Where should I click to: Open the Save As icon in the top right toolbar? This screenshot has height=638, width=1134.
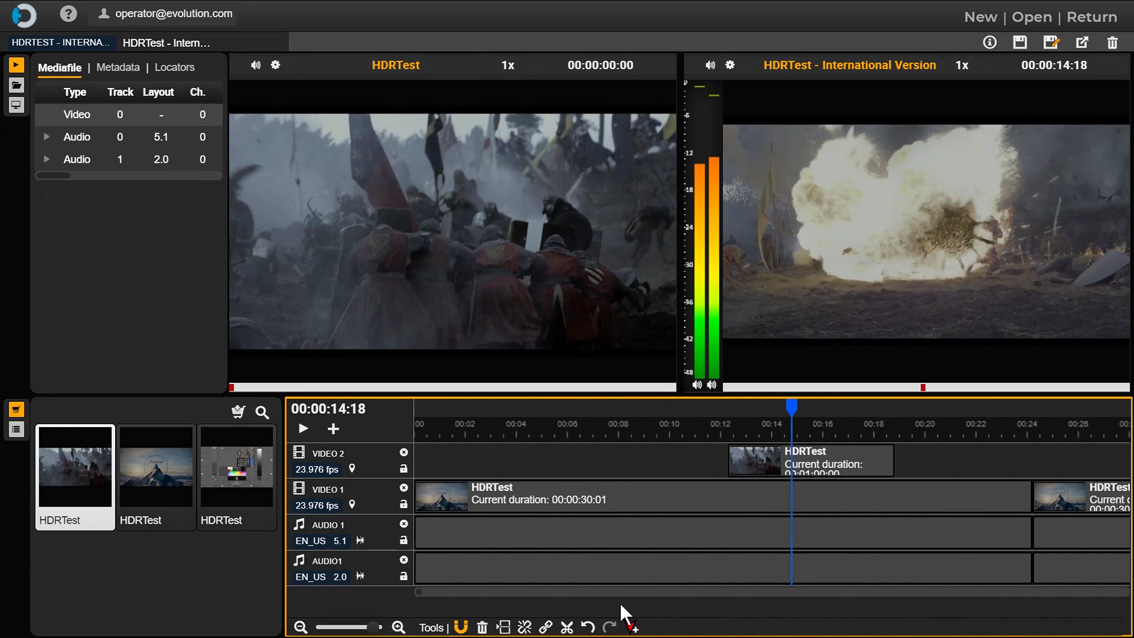point(1051,42)
